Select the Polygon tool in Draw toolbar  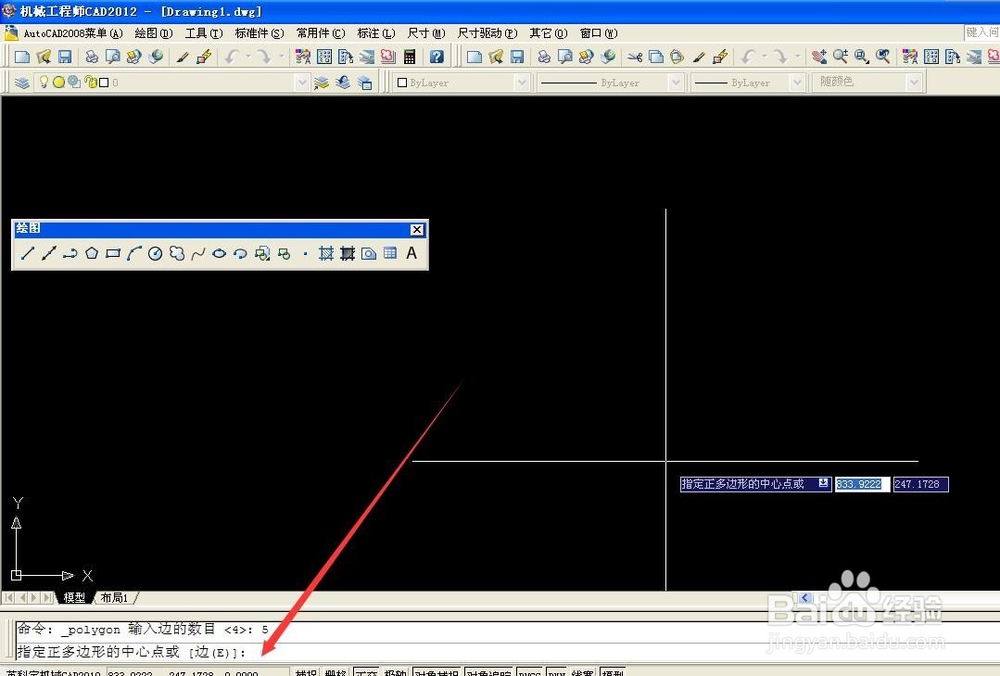point(91,253)
